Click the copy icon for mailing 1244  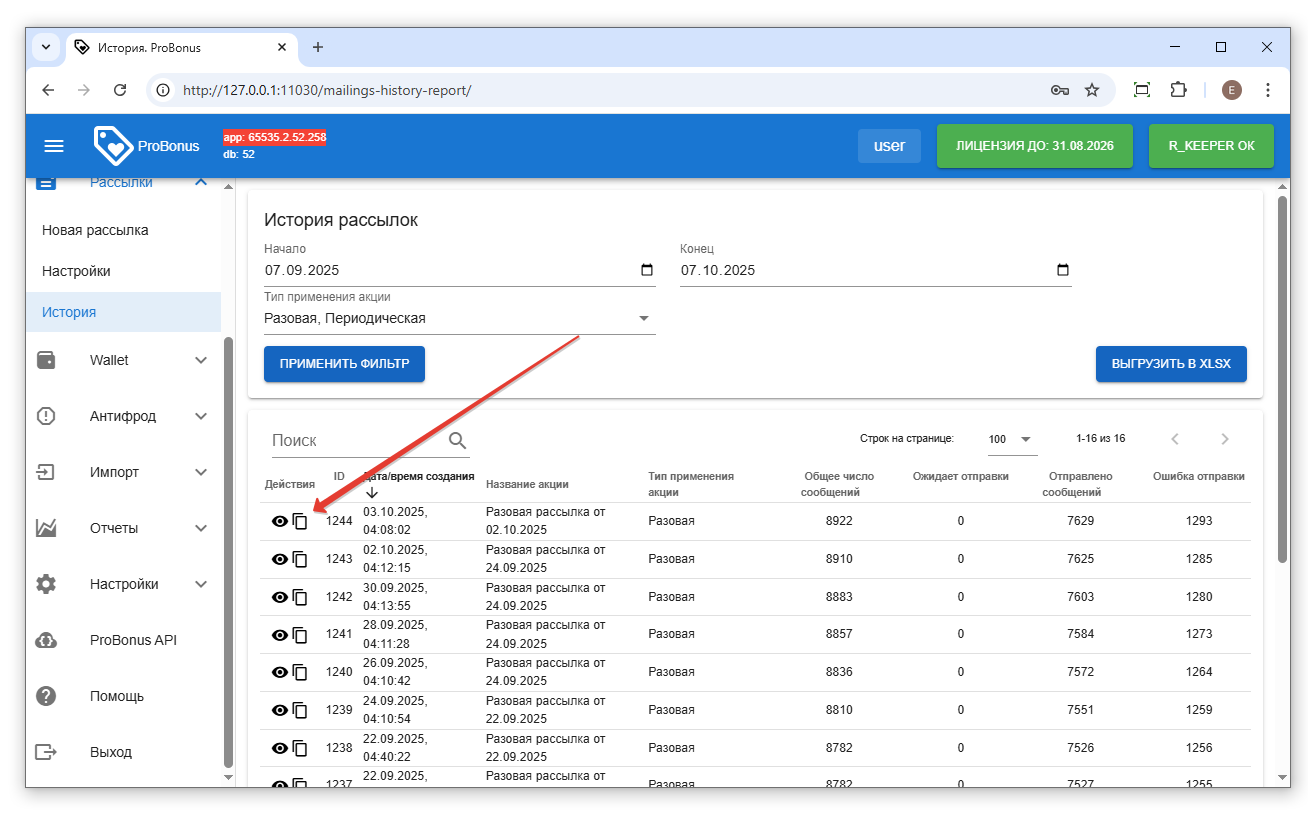[300, 521]
